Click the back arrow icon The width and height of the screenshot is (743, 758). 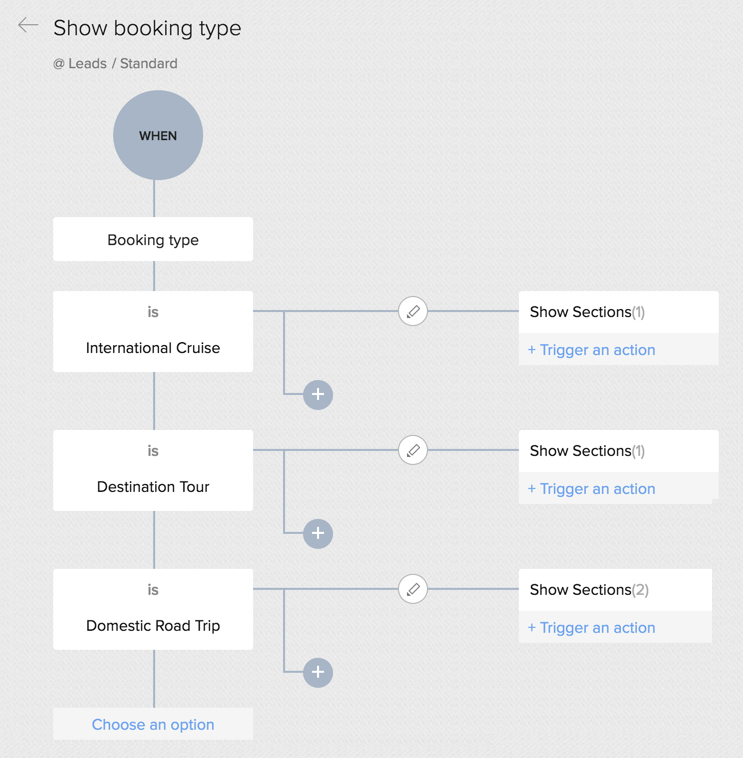pyautogui.click(x=28, y=26)
